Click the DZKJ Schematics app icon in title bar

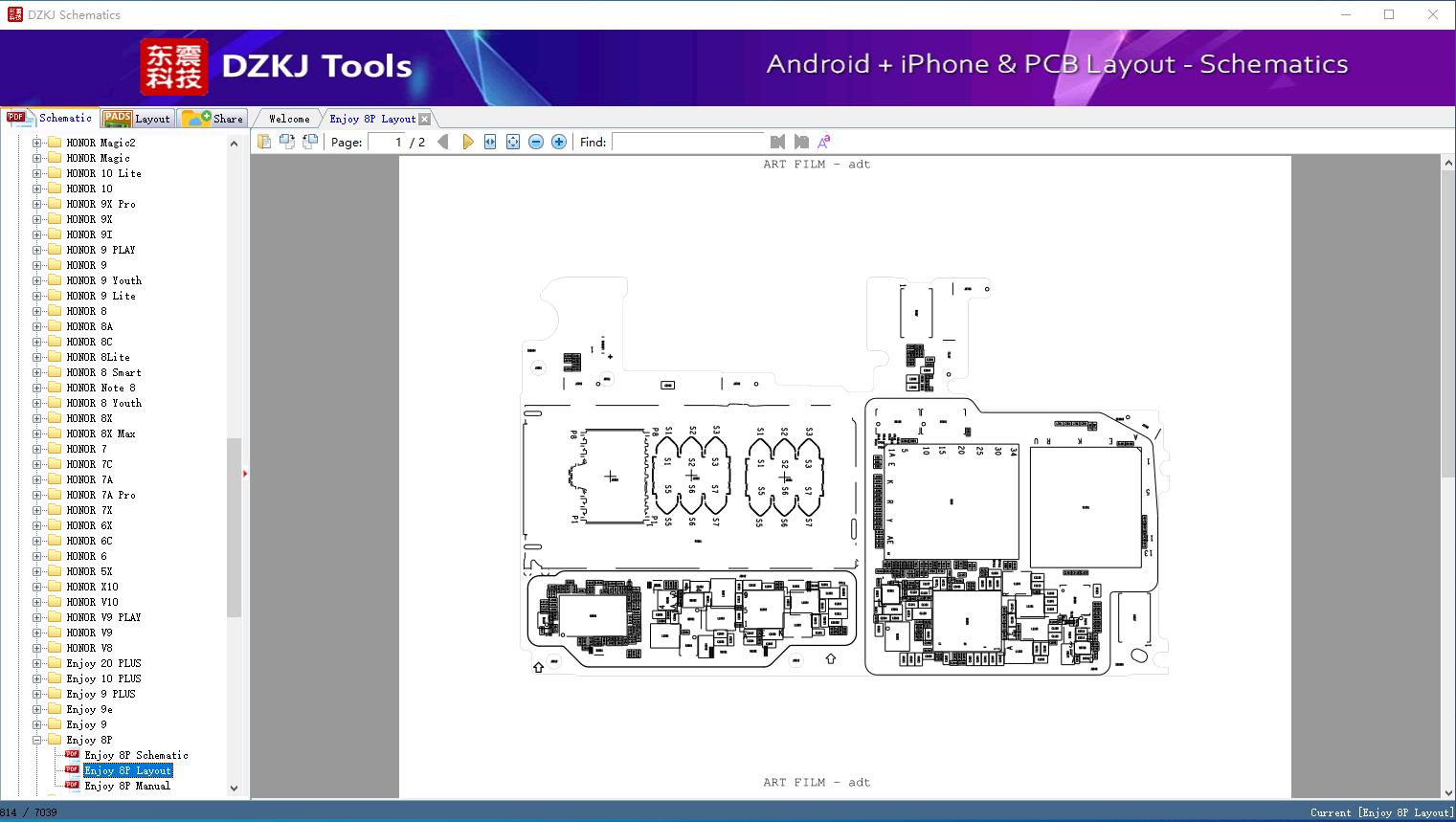14,14
